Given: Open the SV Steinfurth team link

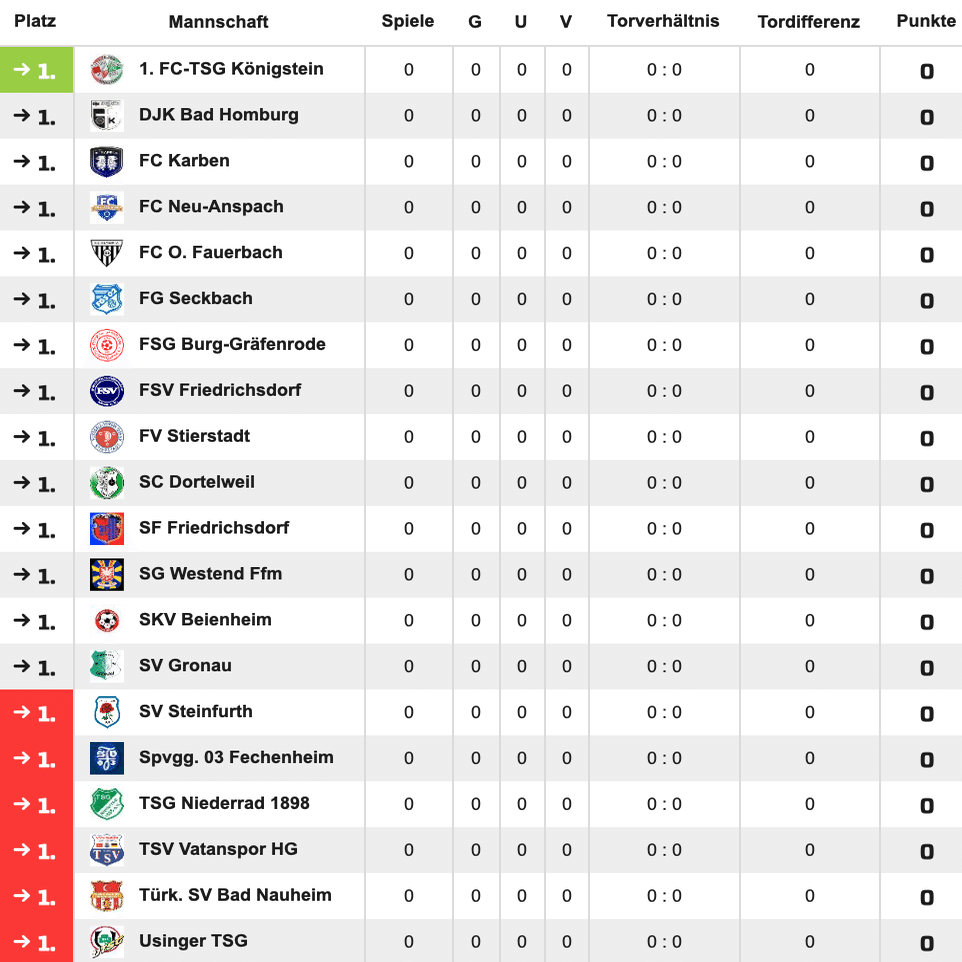Looking at the screenshot, I should [x=196, y=712].
